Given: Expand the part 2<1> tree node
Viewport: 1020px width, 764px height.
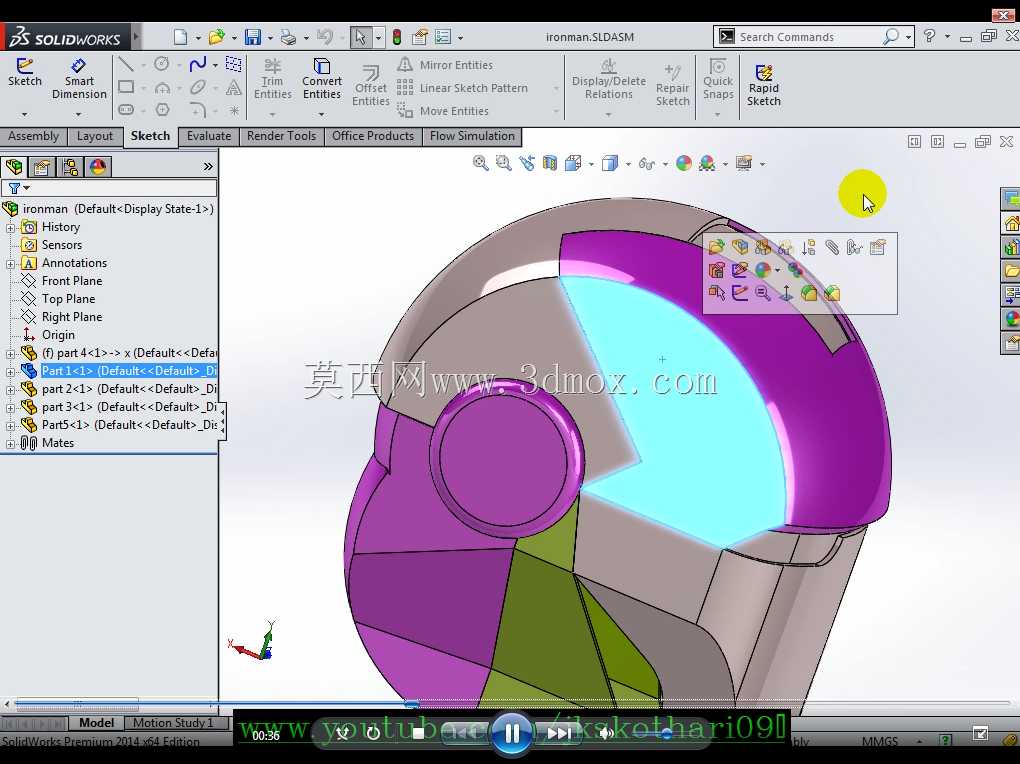Looking at the screenshot, I should [10, 389].
